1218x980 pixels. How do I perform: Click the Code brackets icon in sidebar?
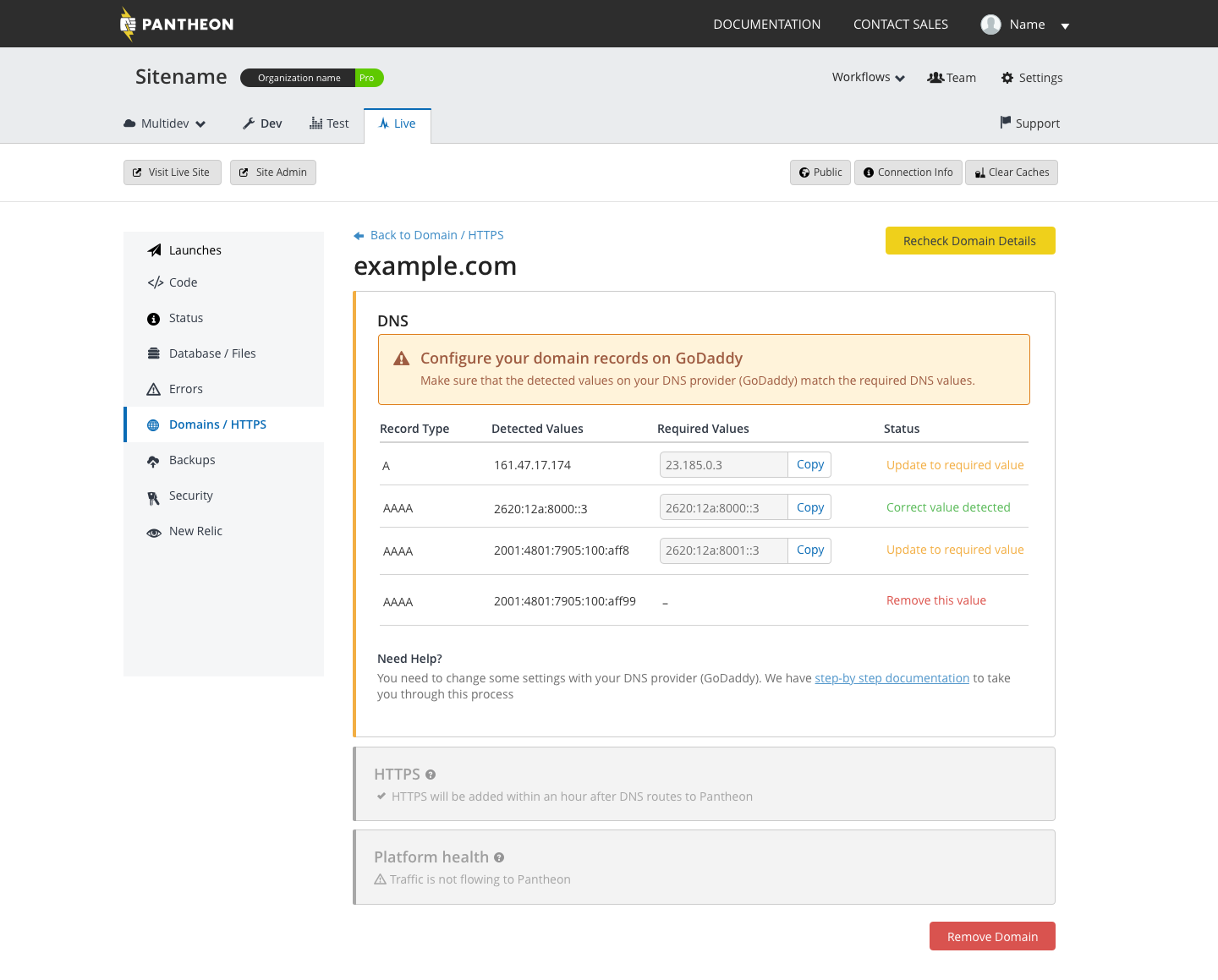[x=155, y=282]
